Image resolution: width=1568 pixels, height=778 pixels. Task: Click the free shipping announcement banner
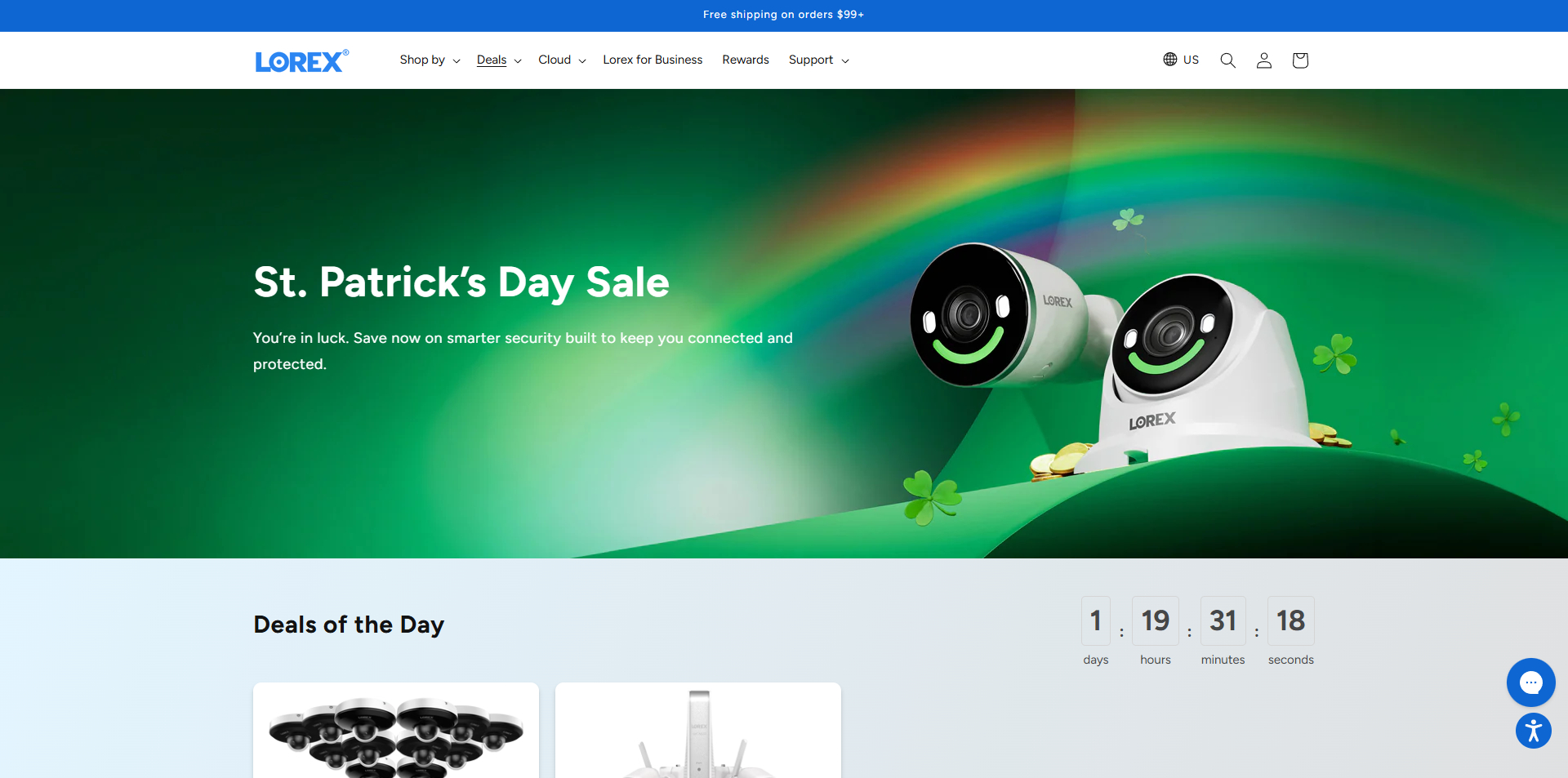click(x=784, y=15)
